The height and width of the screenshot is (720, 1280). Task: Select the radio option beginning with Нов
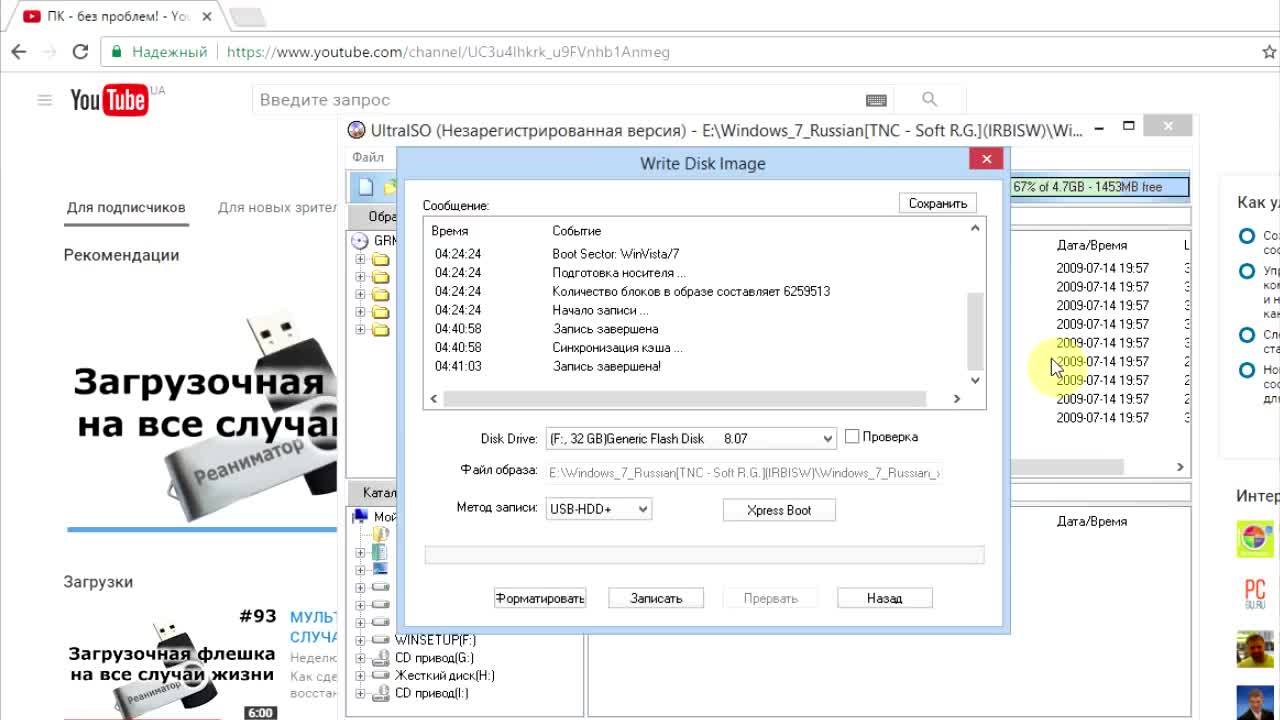pos(1247,370)
